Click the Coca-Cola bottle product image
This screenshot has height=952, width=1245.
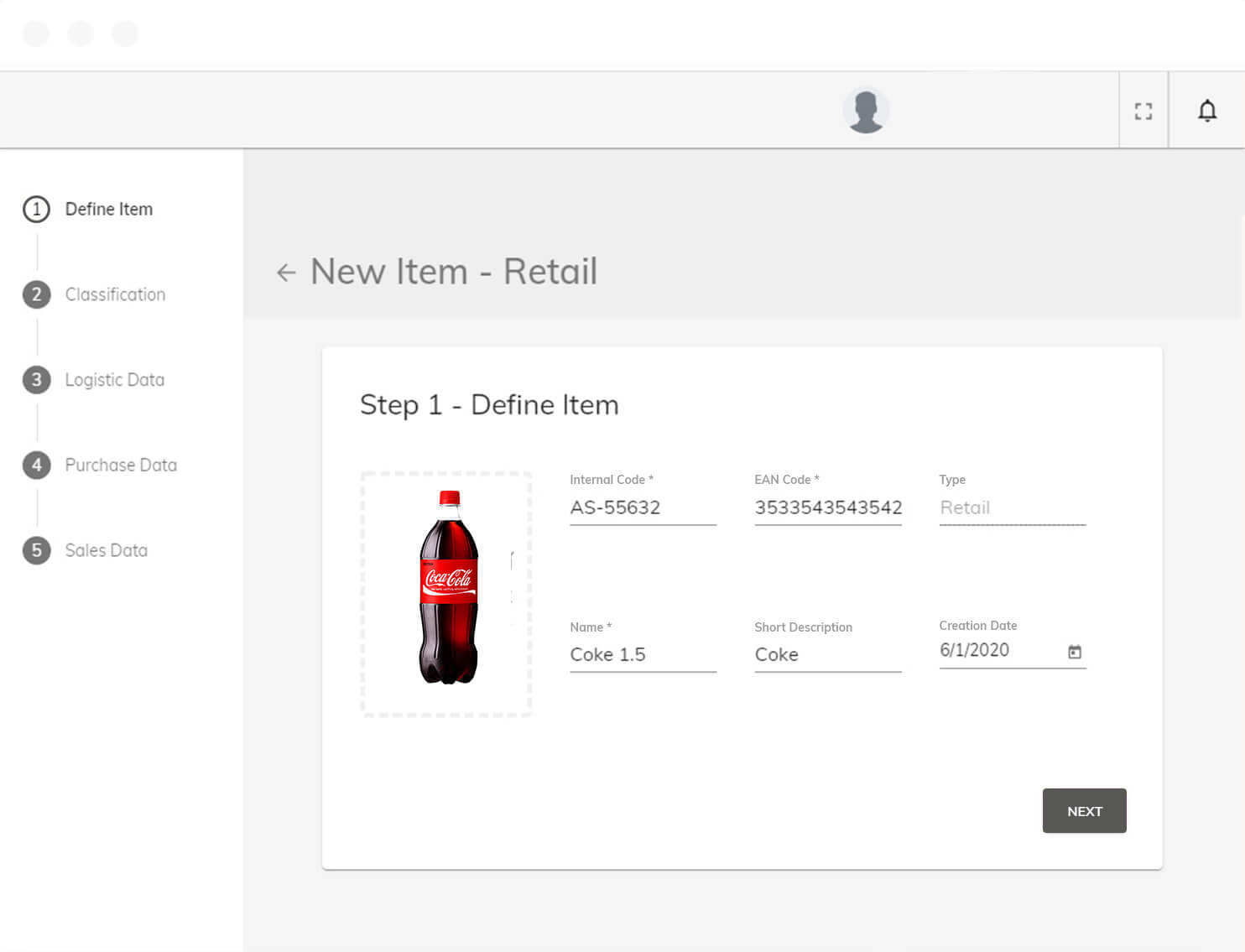pos(449,587)
